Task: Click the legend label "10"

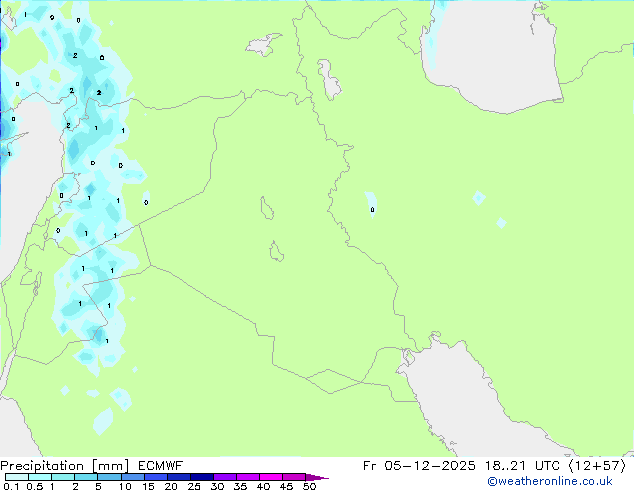Action: tap(125, 486)
